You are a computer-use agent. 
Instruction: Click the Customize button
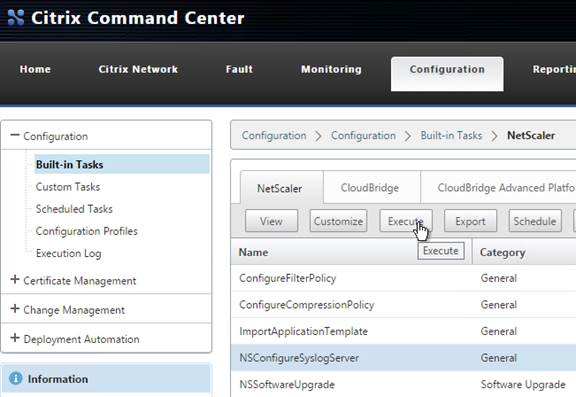pyautogui.click(x=338, y=221)
